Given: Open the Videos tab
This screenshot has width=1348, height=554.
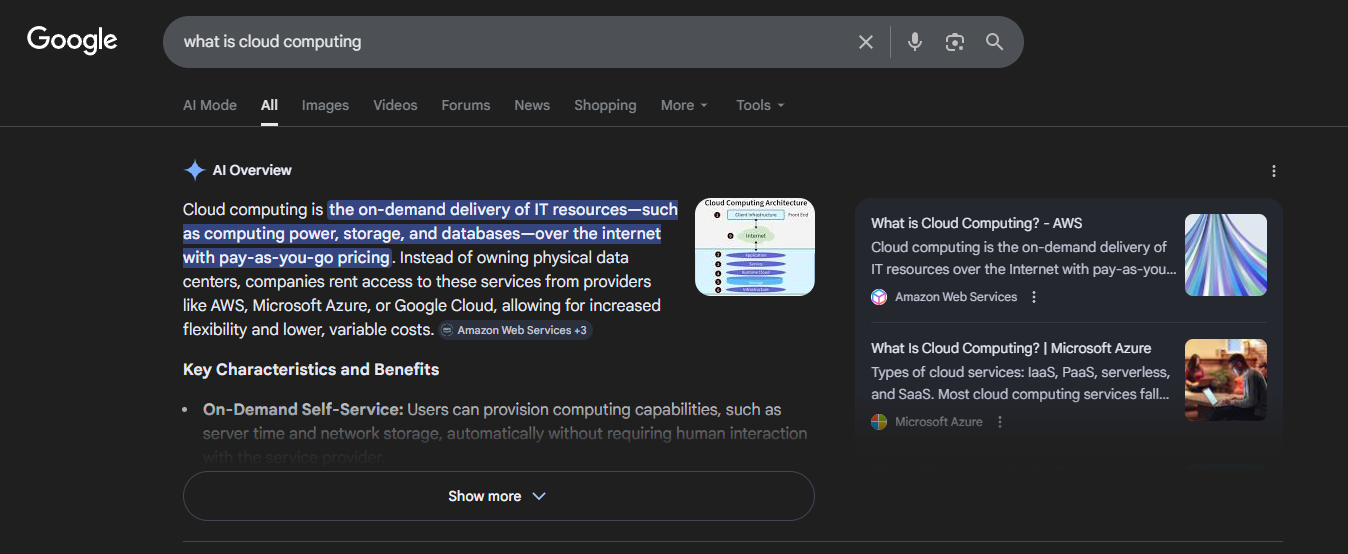Looking at the screenshot, I should (395, 105).
